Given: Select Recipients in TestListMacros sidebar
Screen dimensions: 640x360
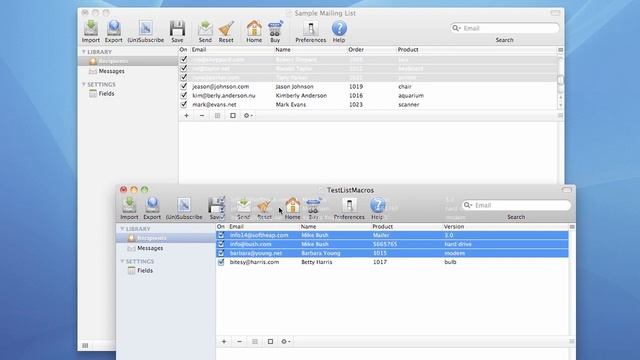Looking at the screenshot, I should click(x=151, y=238).
